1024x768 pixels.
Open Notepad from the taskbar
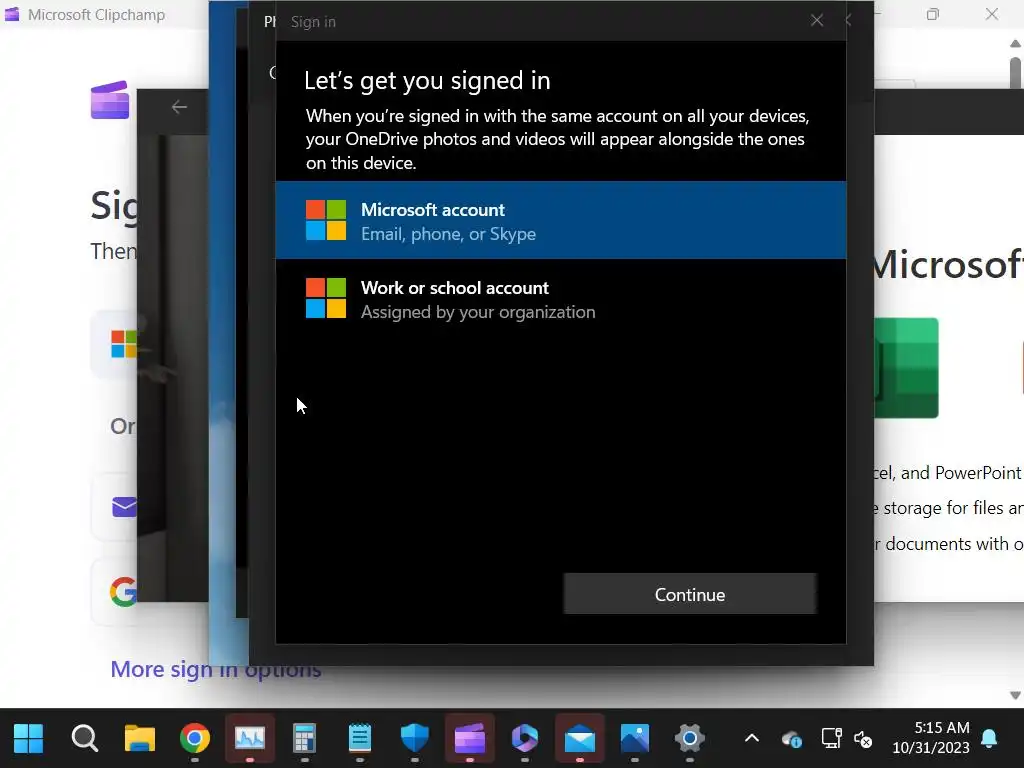(x=360, y=739)
